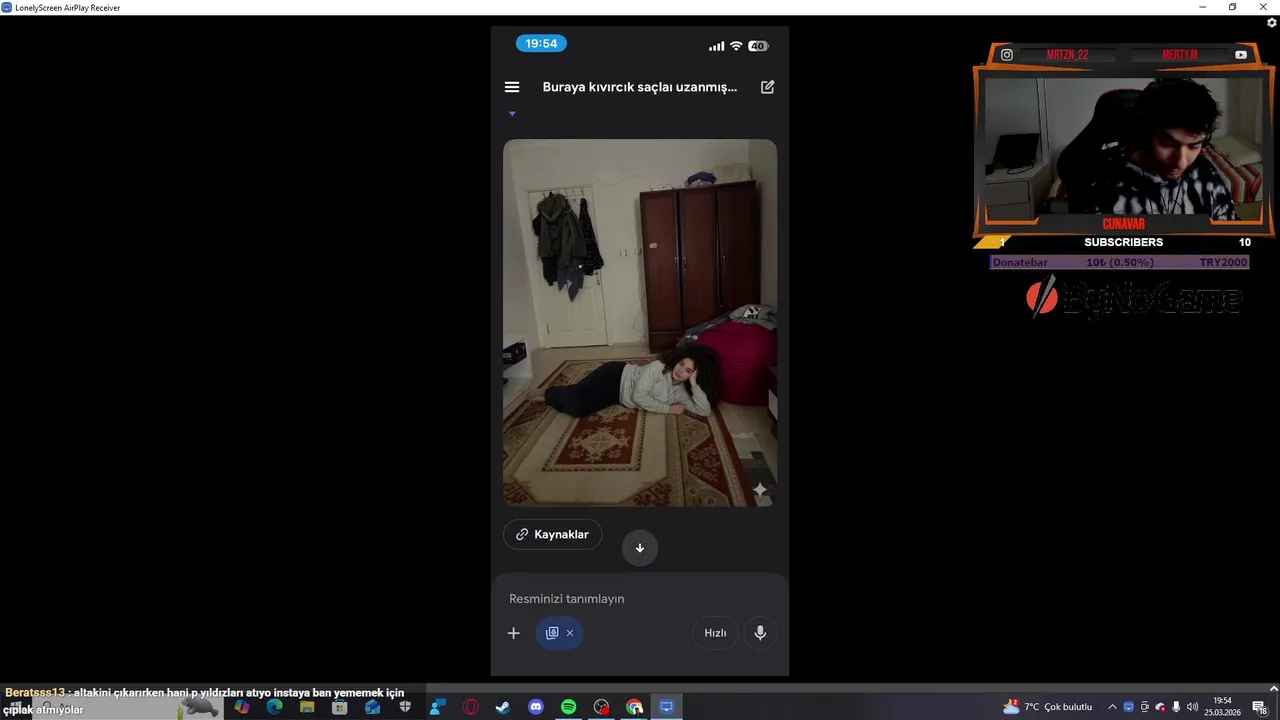Tap the scroll-to-bottom arrow button
This screenshot has width=1280, height=720.
[640, 548]
